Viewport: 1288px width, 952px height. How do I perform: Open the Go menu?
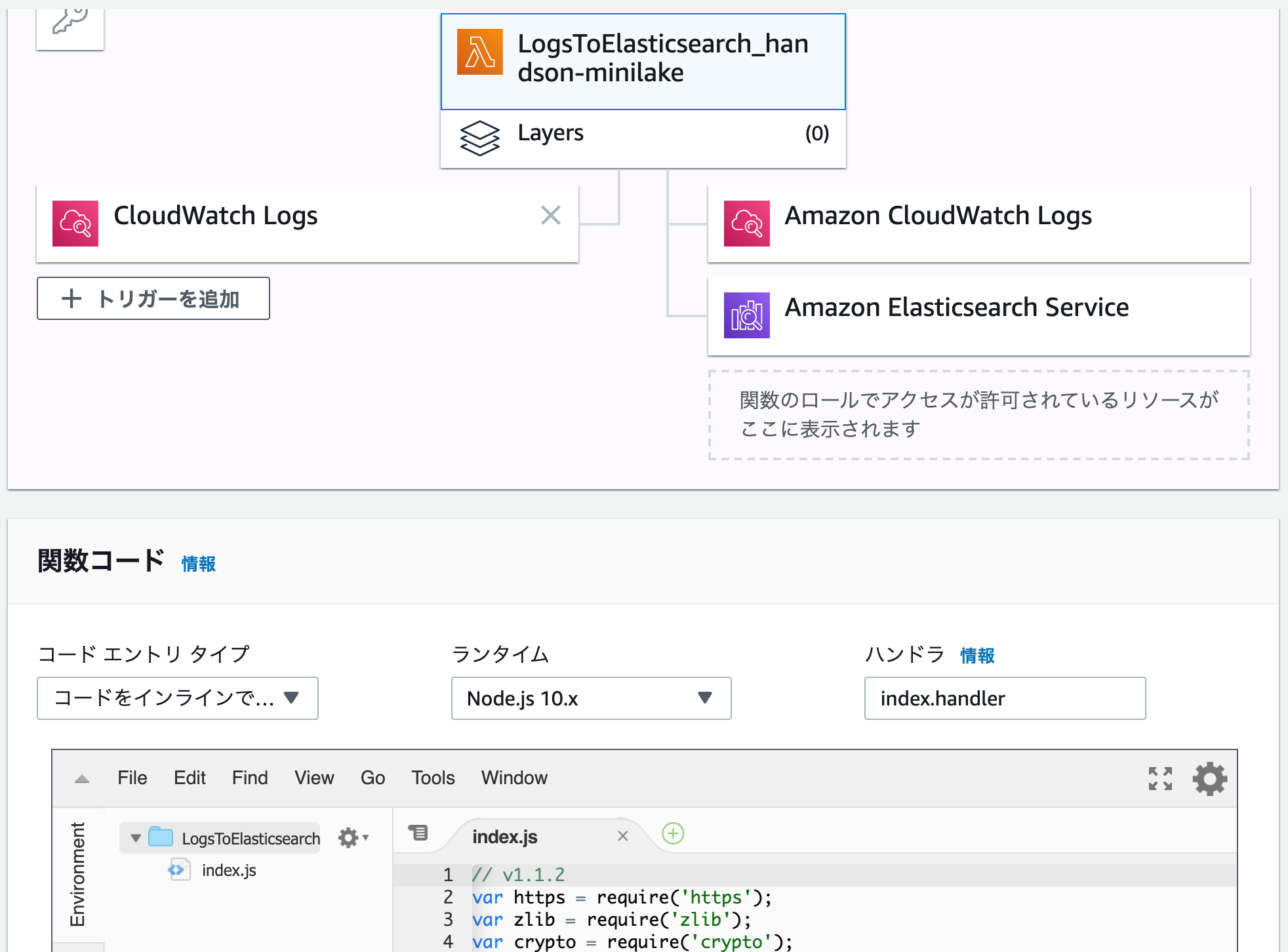coord(372,778)
